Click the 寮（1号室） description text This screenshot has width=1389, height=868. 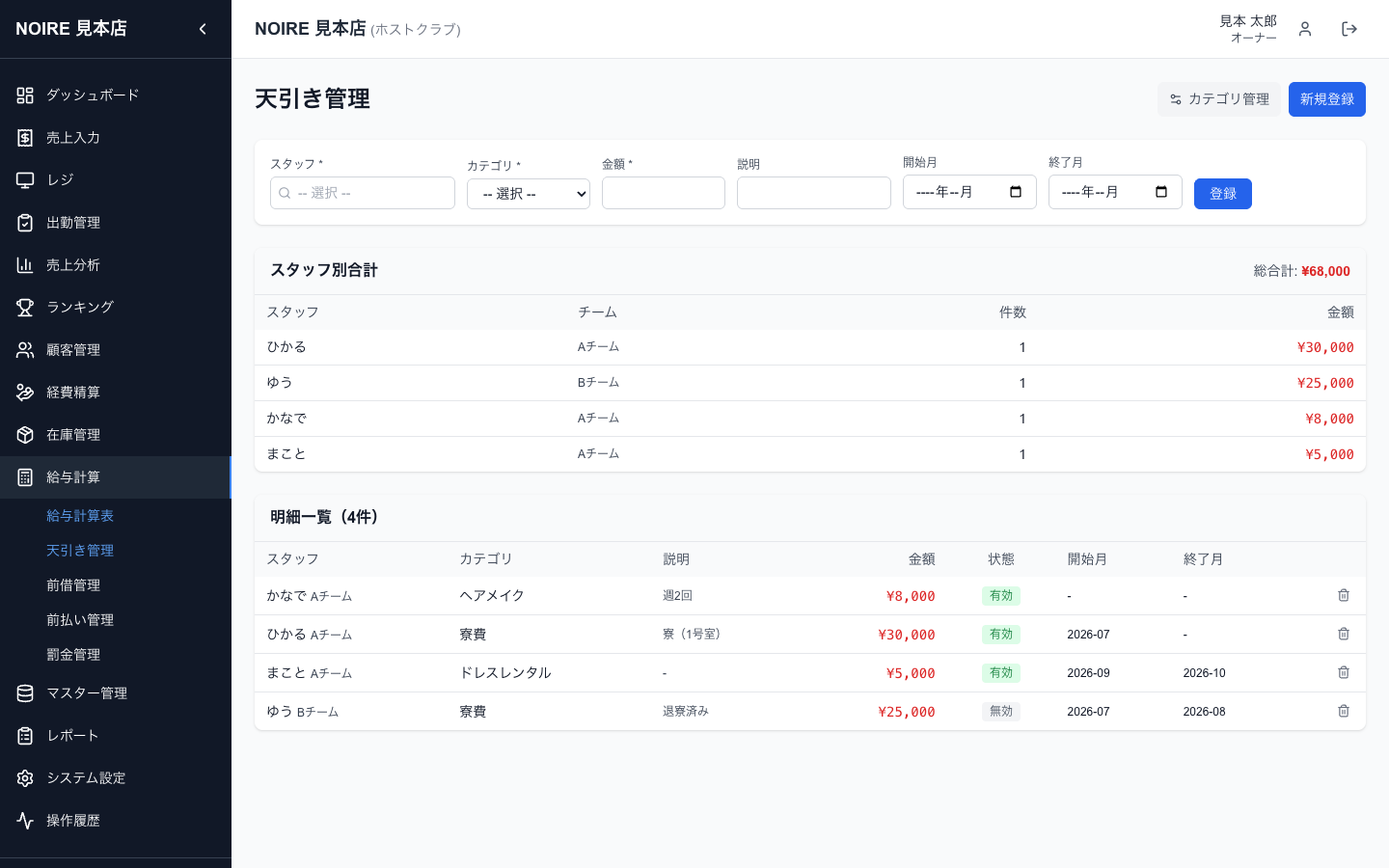(x=694, y=635)
